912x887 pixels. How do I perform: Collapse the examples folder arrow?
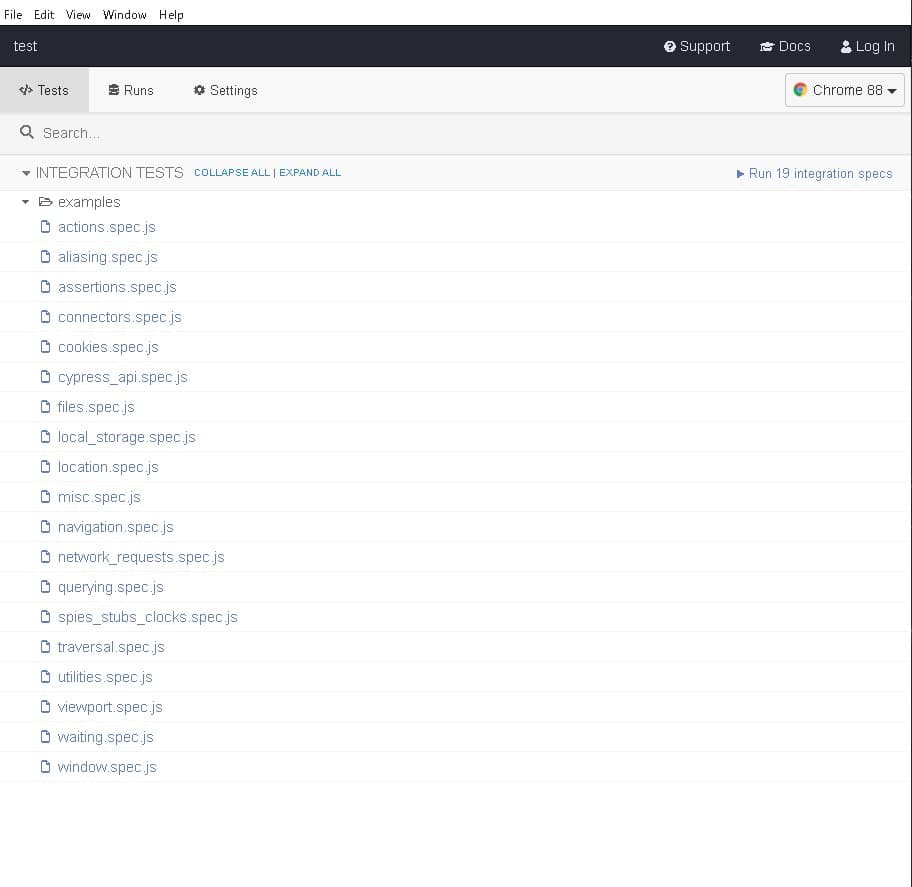[x=26, y=202]
